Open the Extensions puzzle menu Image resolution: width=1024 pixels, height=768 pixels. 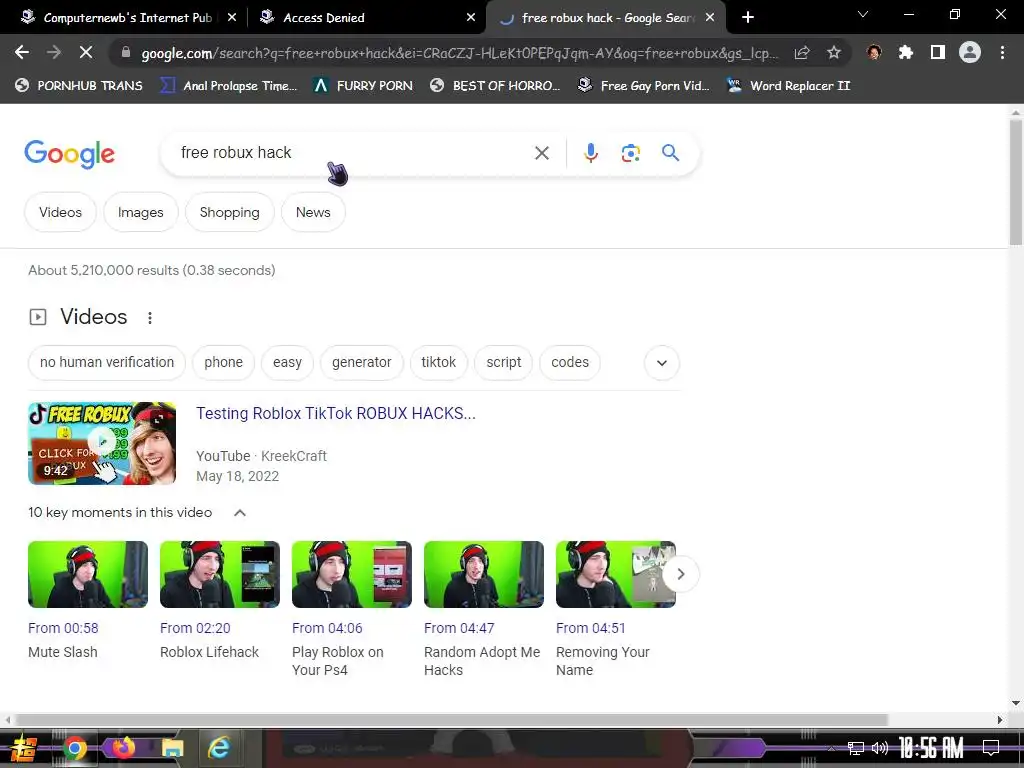coord(906,52)
